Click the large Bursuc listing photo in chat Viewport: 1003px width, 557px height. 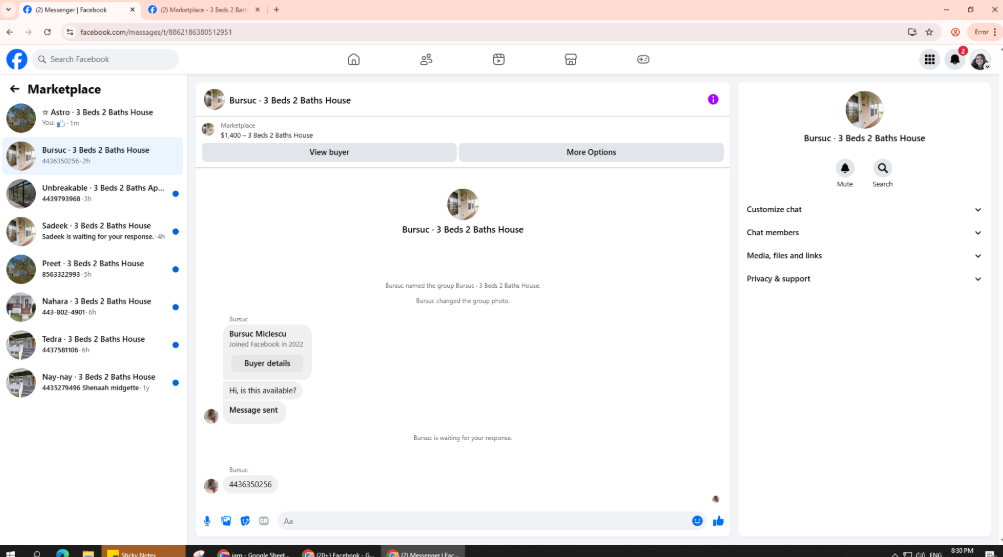click(462, 205)
